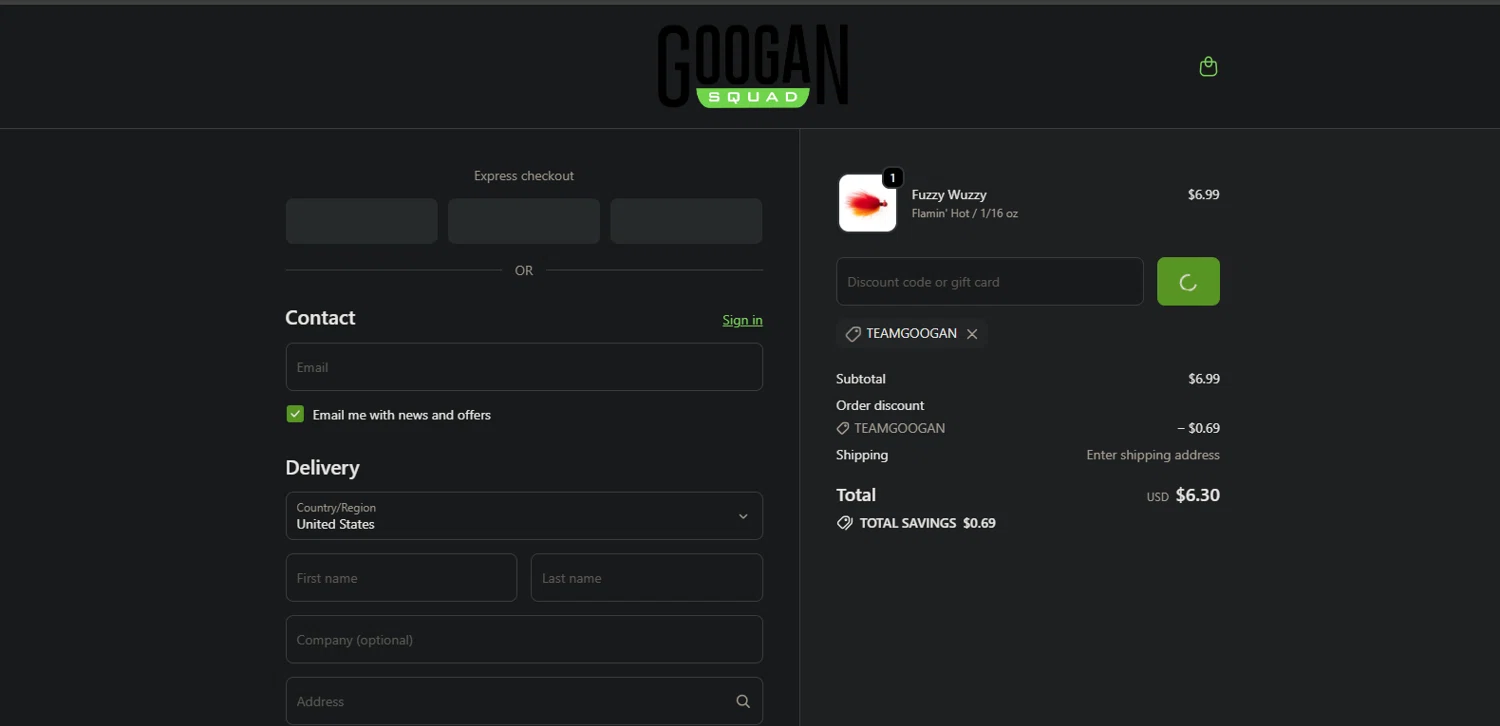This screenshot has height=726, width=1500.
Task: Click the Fuzzy Wuzzy product name
Action: tap(949, 195)
